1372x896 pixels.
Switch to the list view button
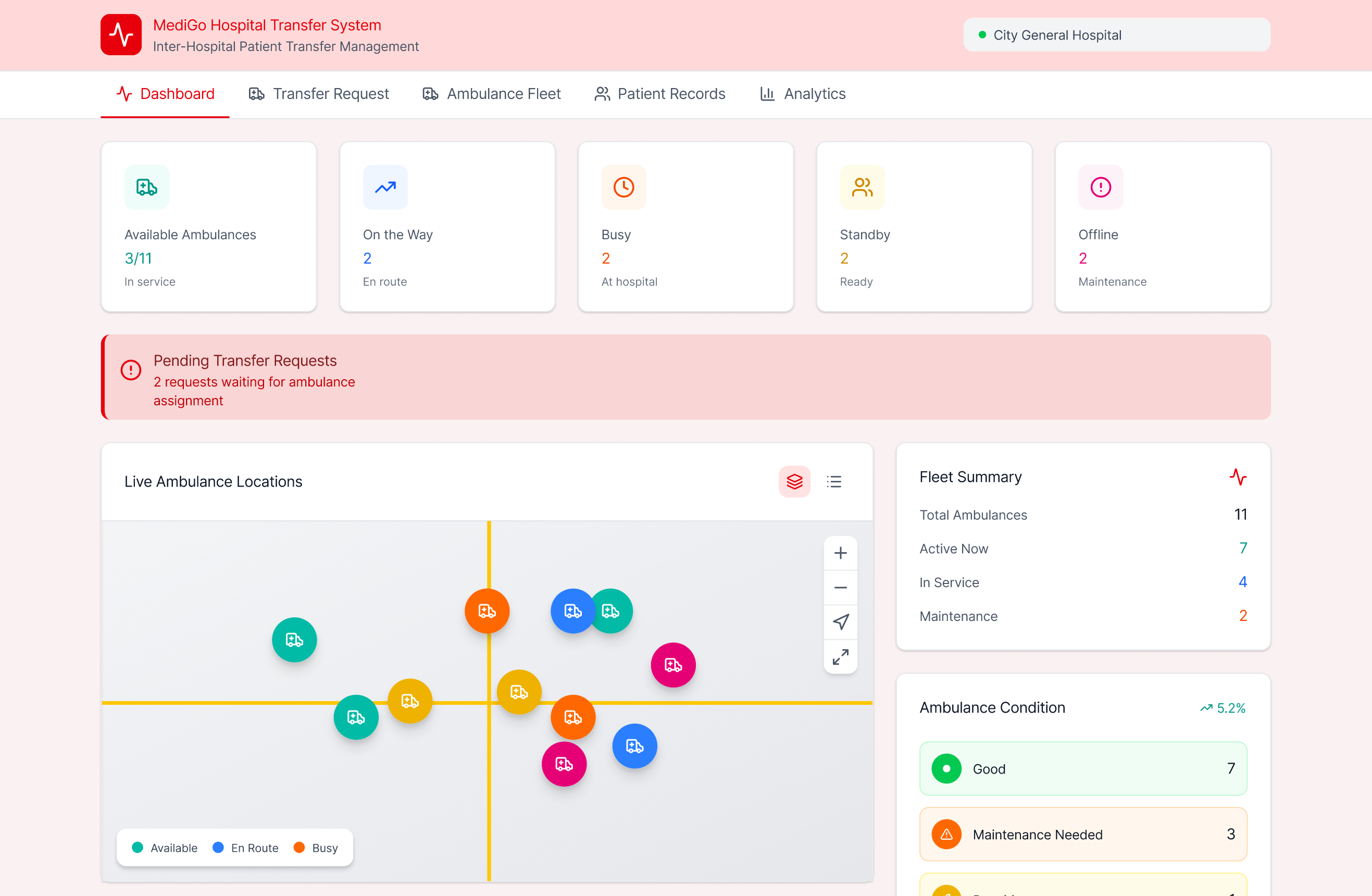pyautogui.click(x=833, y=481)
